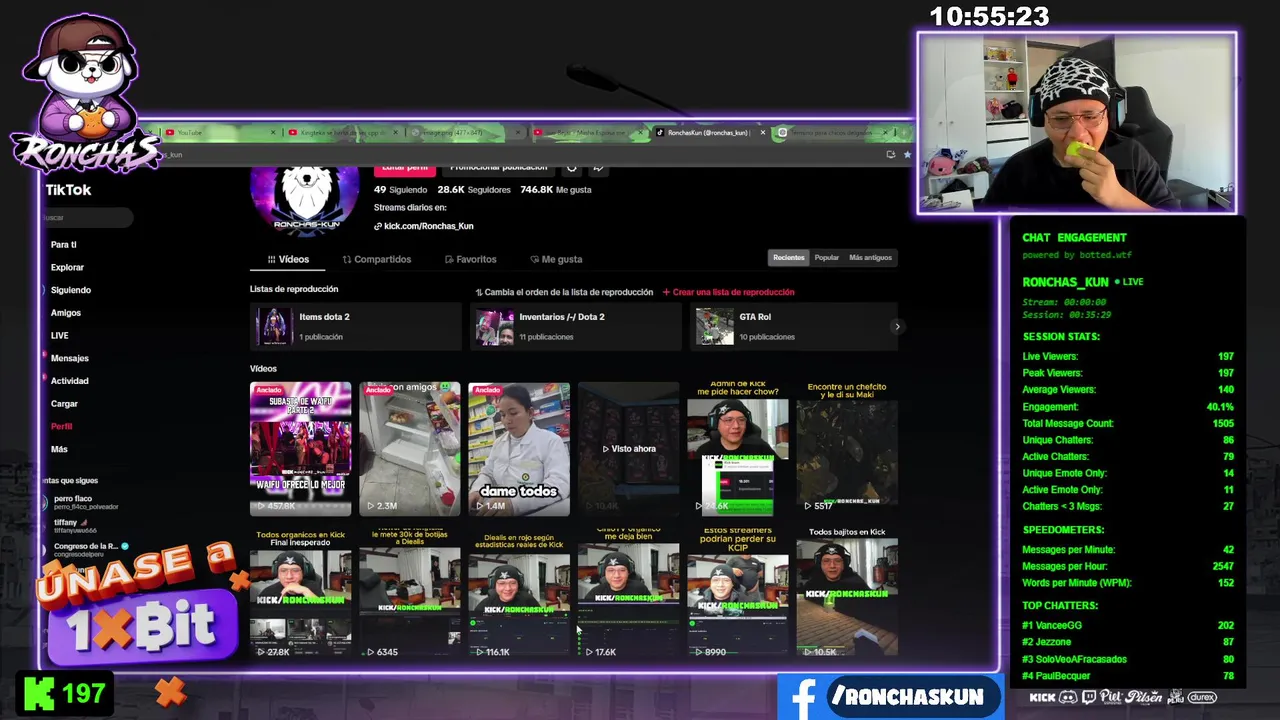
Task: Open the 'dame todos' pinned video
Action: [519, 448]
